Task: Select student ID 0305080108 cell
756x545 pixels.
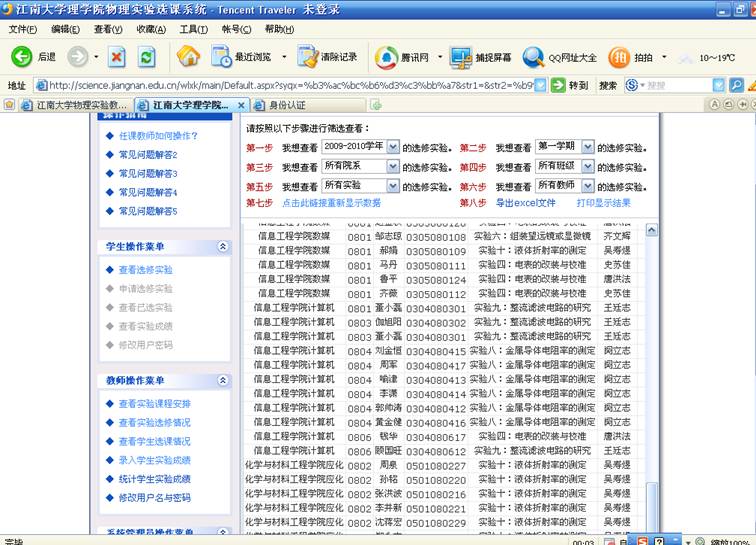Action: click(436, 237)
